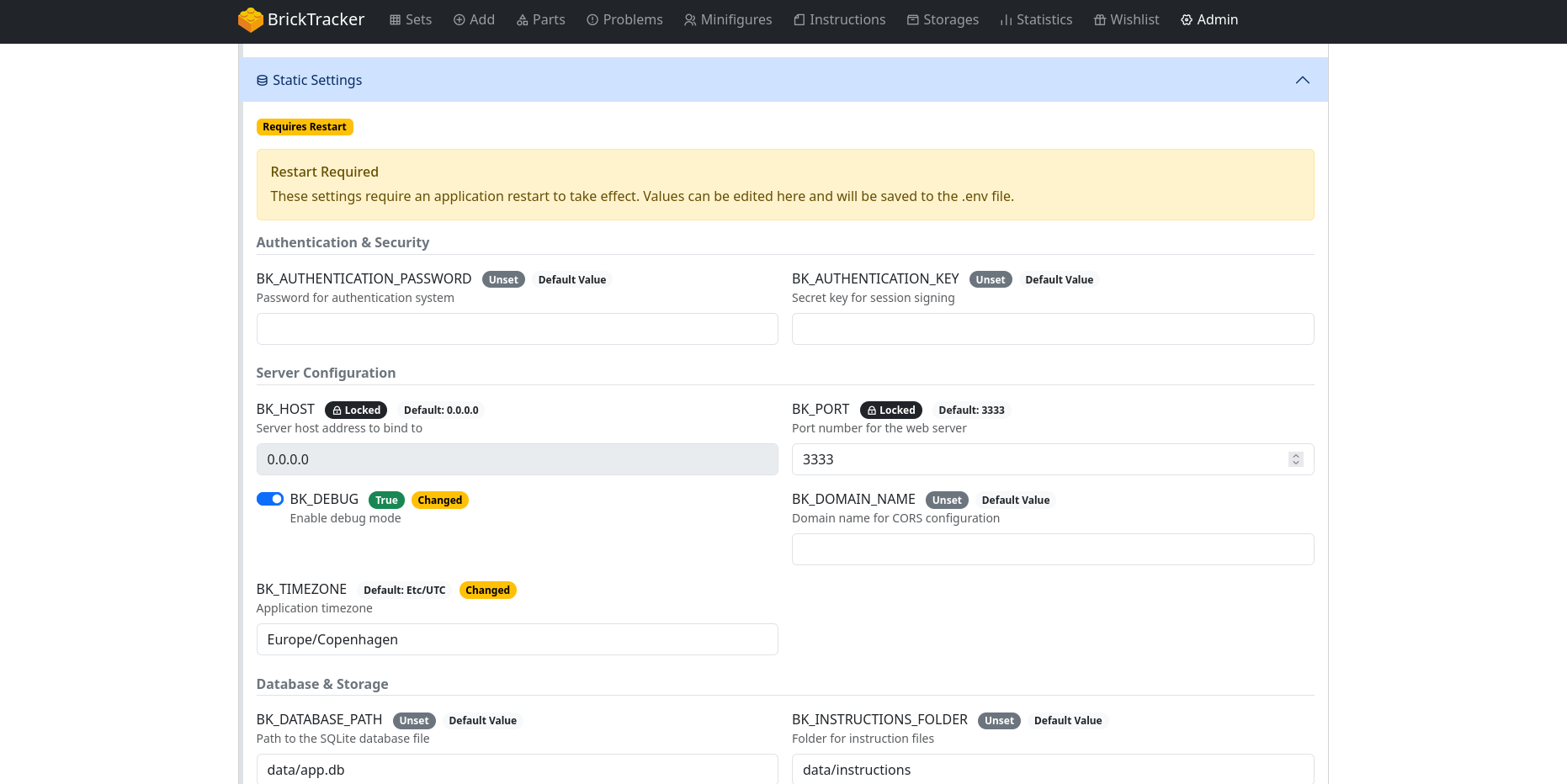The width and height of the screenshot is (1567, 784).
Task: Click the BrickTracker brick logo icon
Action: pyautogui.click(x=250, y=19)
